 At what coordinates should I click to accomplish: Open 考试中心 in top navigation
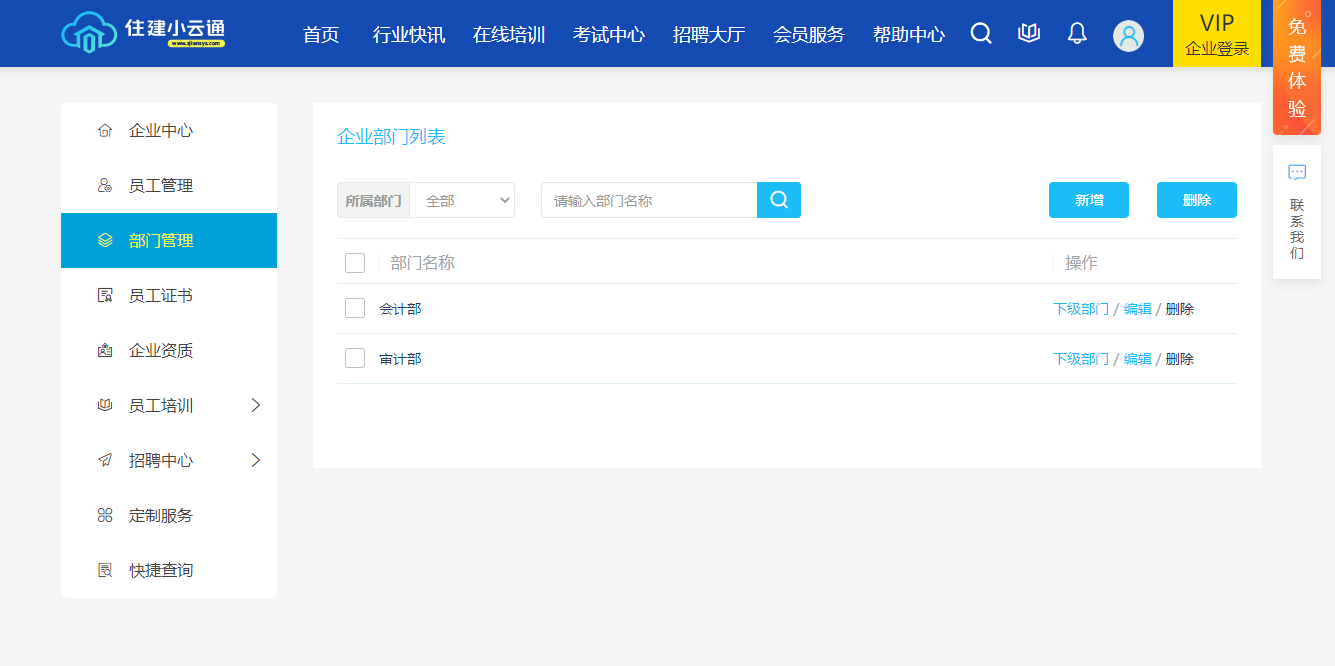[609, 35]
